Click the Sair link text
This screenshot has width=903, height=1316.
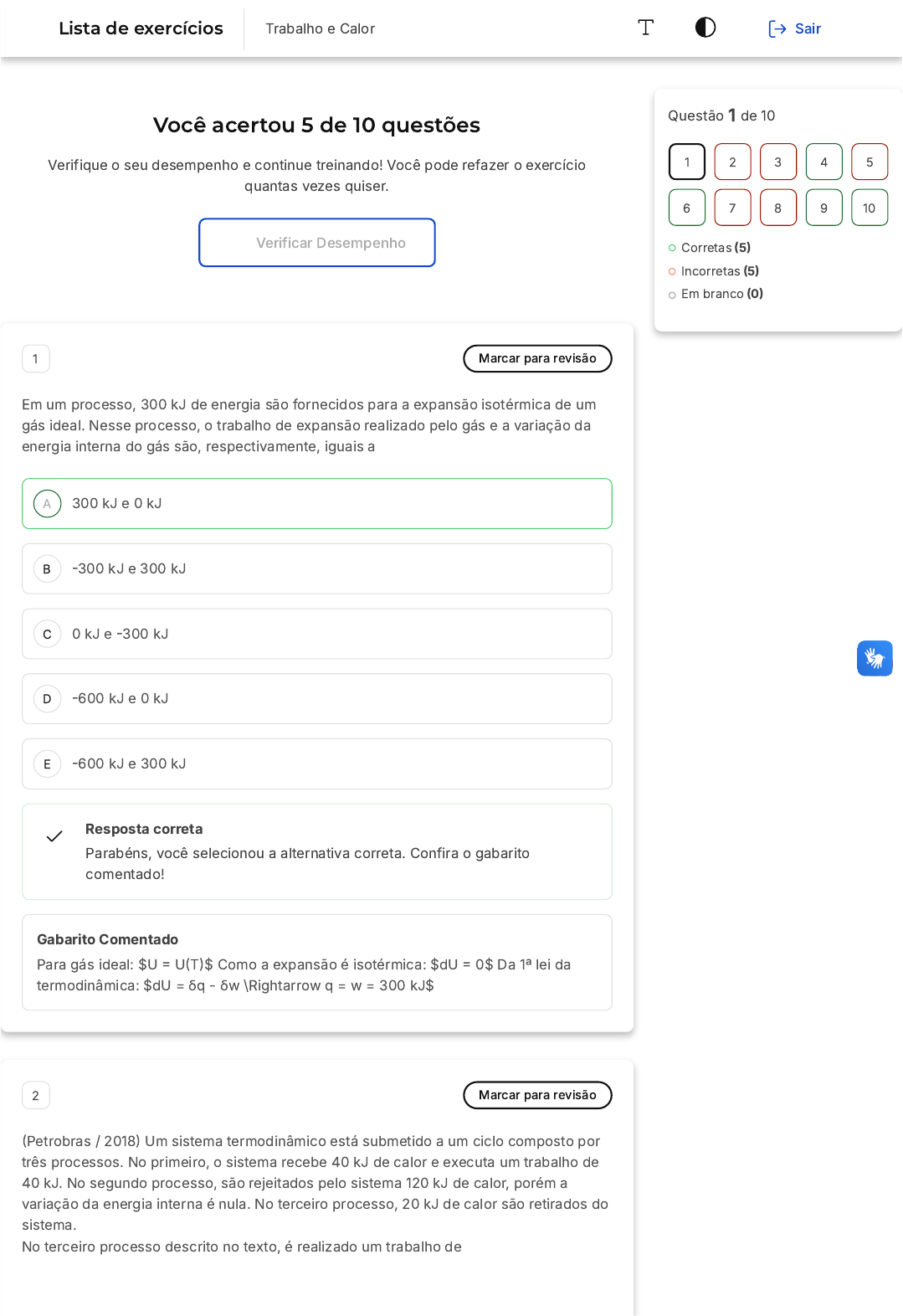coord(808,28)
